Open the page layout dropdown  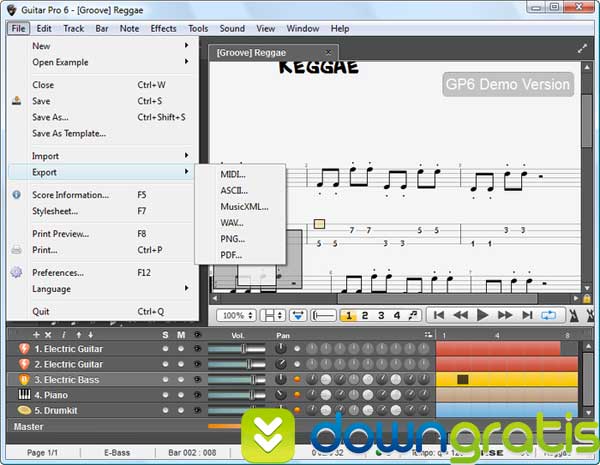(272, 315)
